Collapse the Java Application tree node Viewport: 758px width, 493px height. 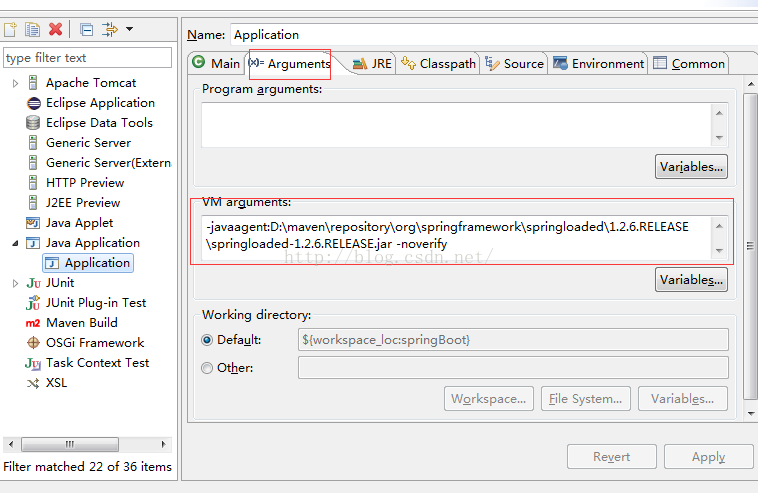(x=15, y=243)
